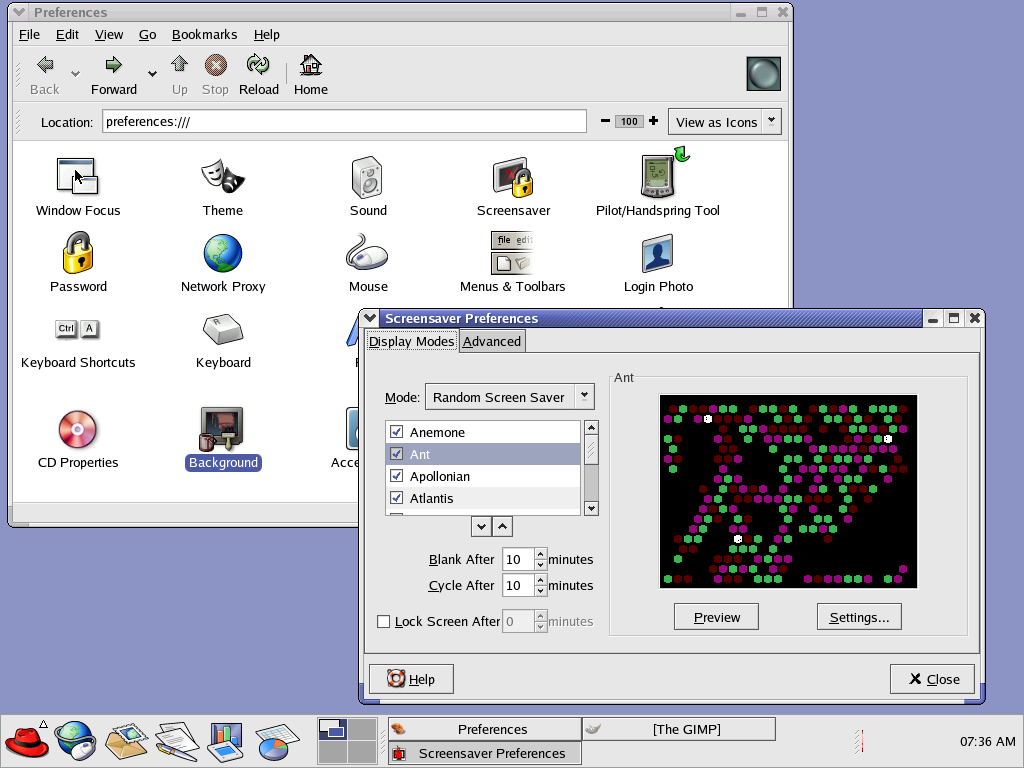
Task: Open the Red Hat main menu
Action: pyautogui.click(x=26, y=741)
